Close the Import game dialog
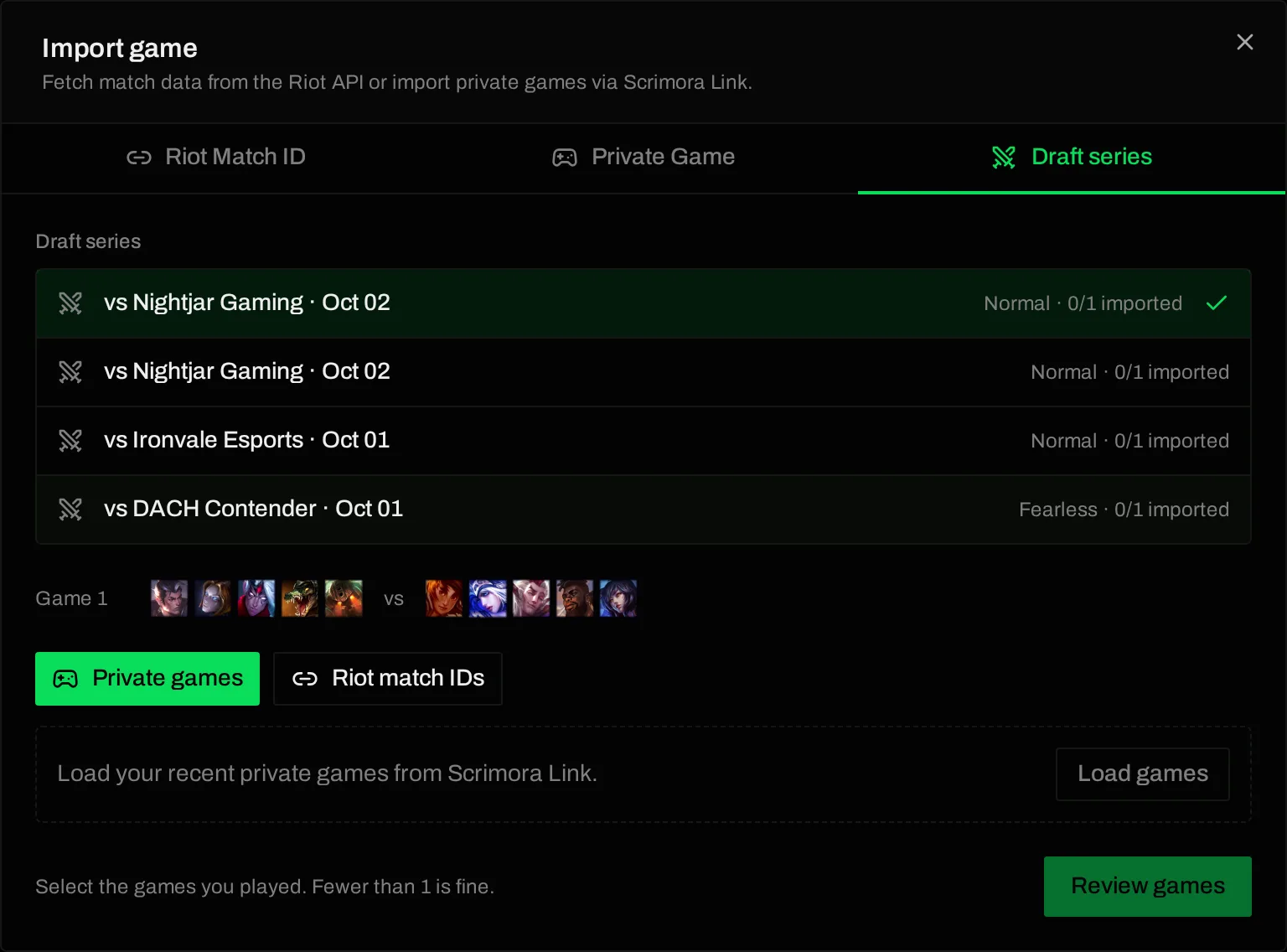Image resolution: width=1287 pixels, height=952 pixels. (x=1245, y=42)
